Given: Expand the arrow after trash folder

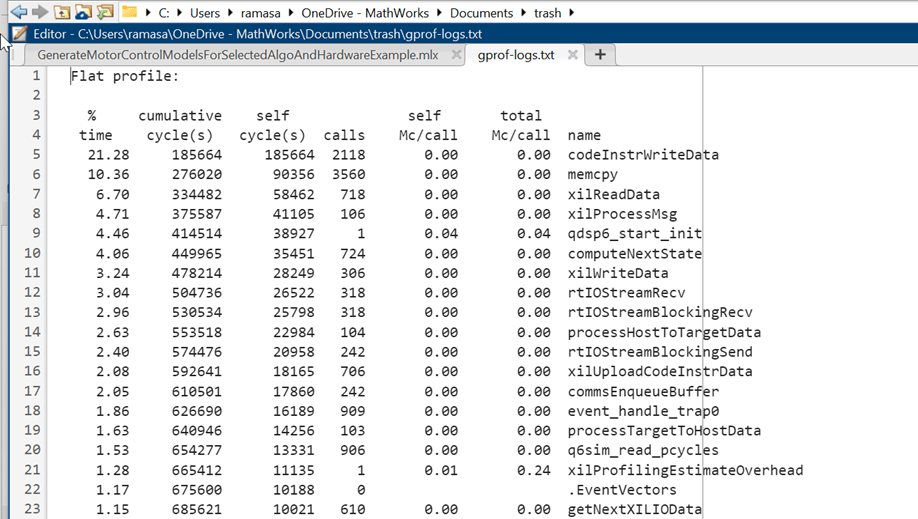Looking at the screenshot, I should [571, 13].
